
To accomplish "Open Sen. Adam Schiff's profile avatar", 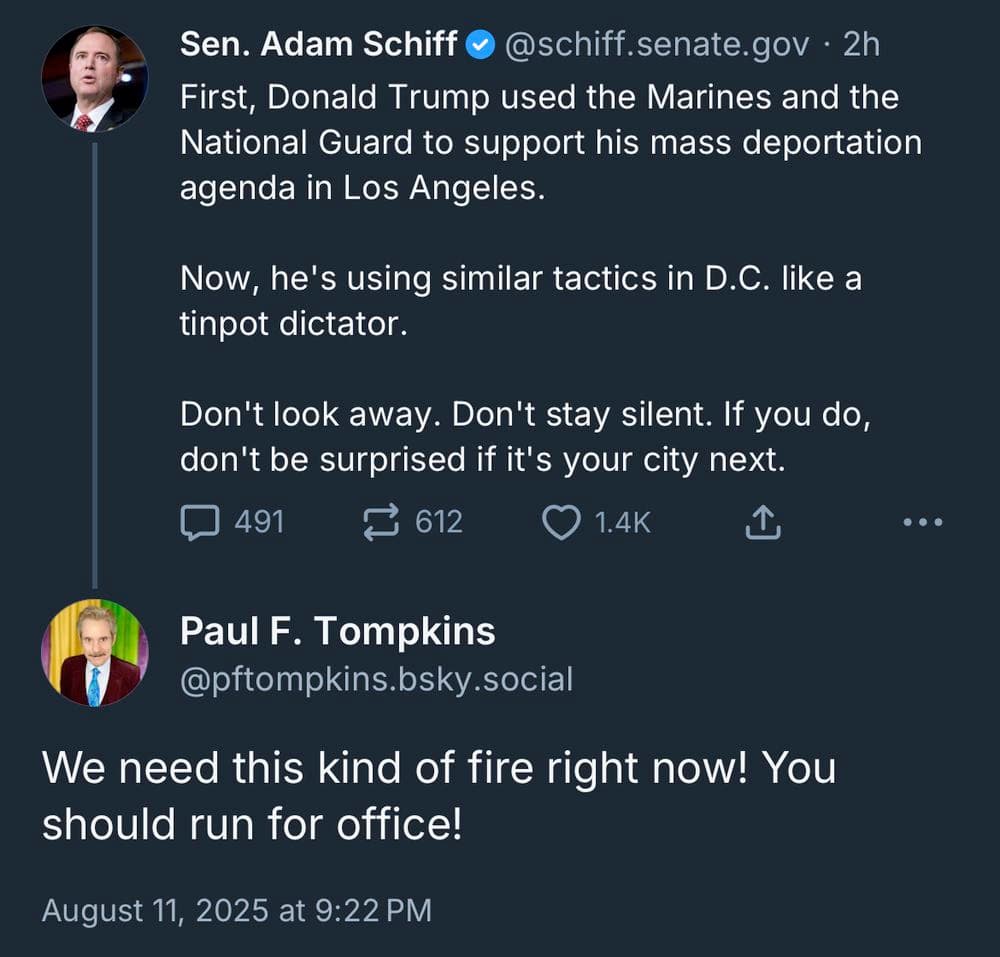I will tap(95, 79).
